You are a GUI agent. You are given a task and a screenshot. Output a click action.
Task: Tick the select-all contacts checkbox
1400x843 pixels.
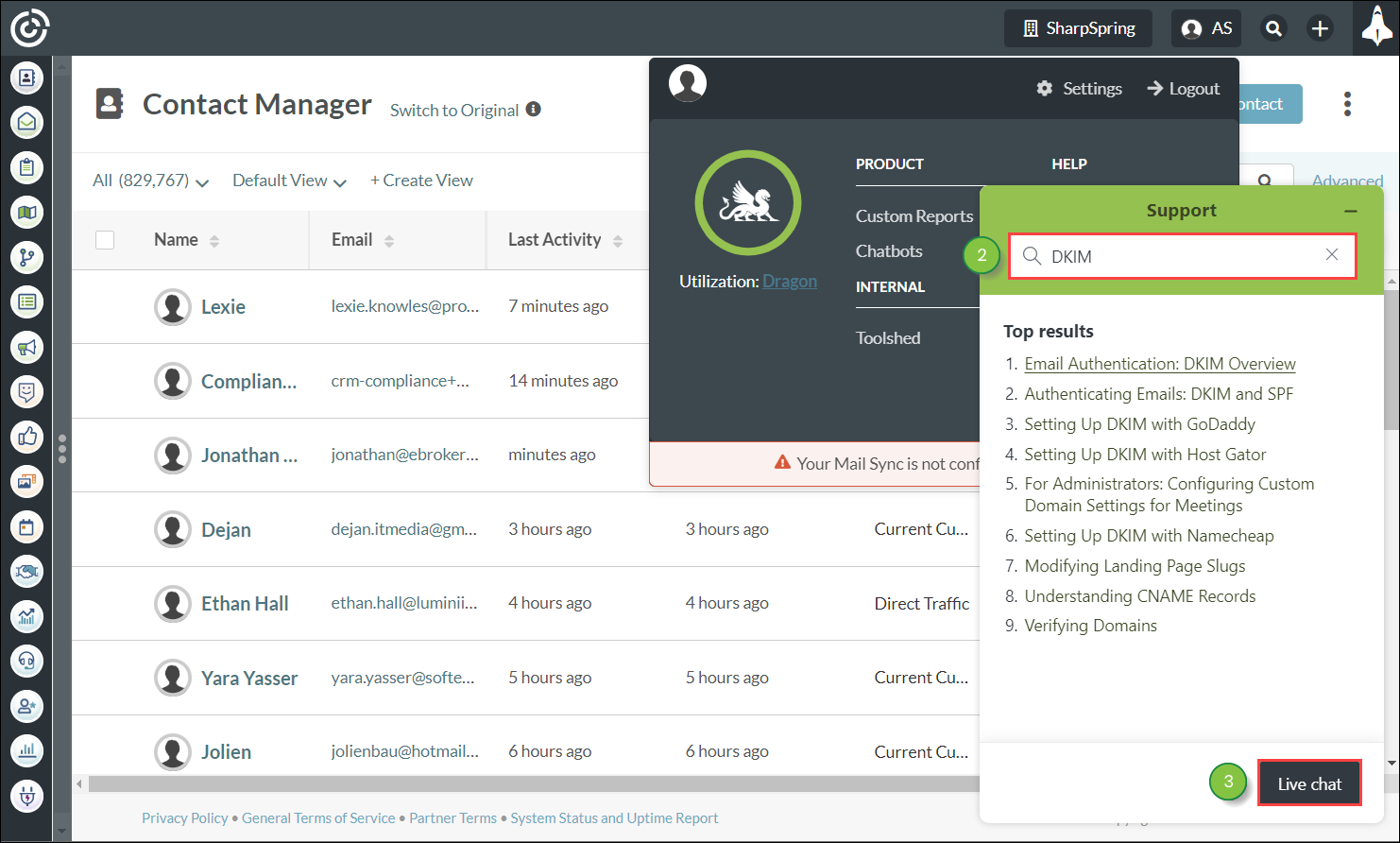pos(105,240)
